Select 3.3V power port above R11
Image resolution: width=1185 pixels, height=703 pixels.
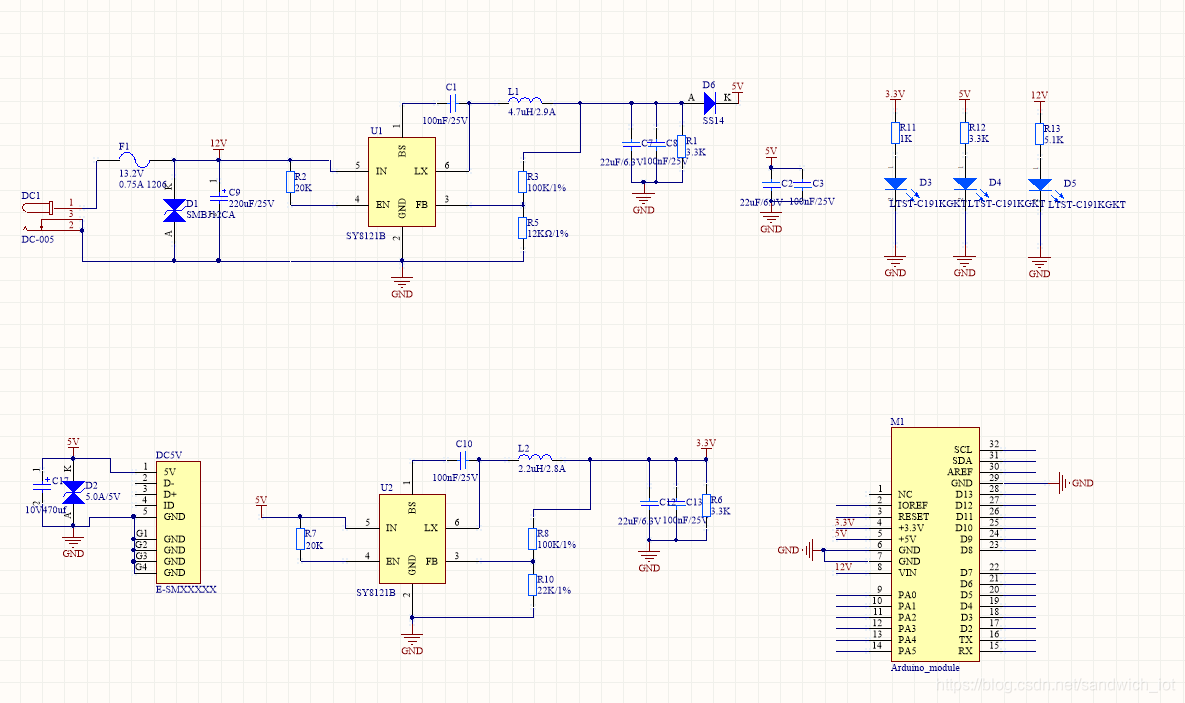click(x=895, y=98)
